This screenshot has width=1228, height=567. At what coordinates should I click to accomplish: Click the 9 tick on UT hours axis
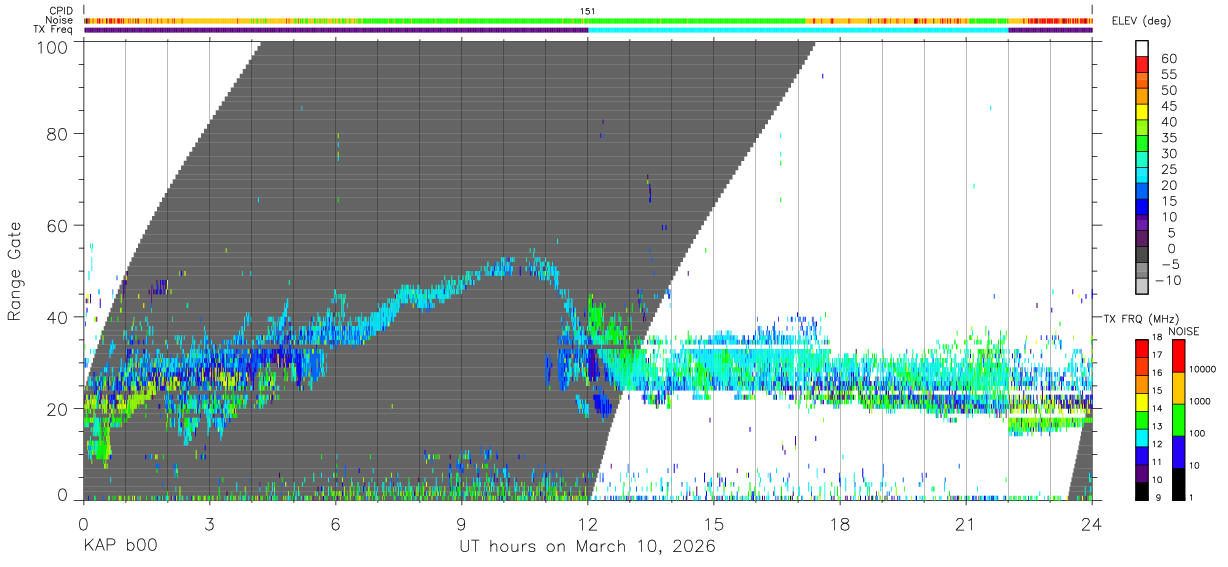click(461, 524)
